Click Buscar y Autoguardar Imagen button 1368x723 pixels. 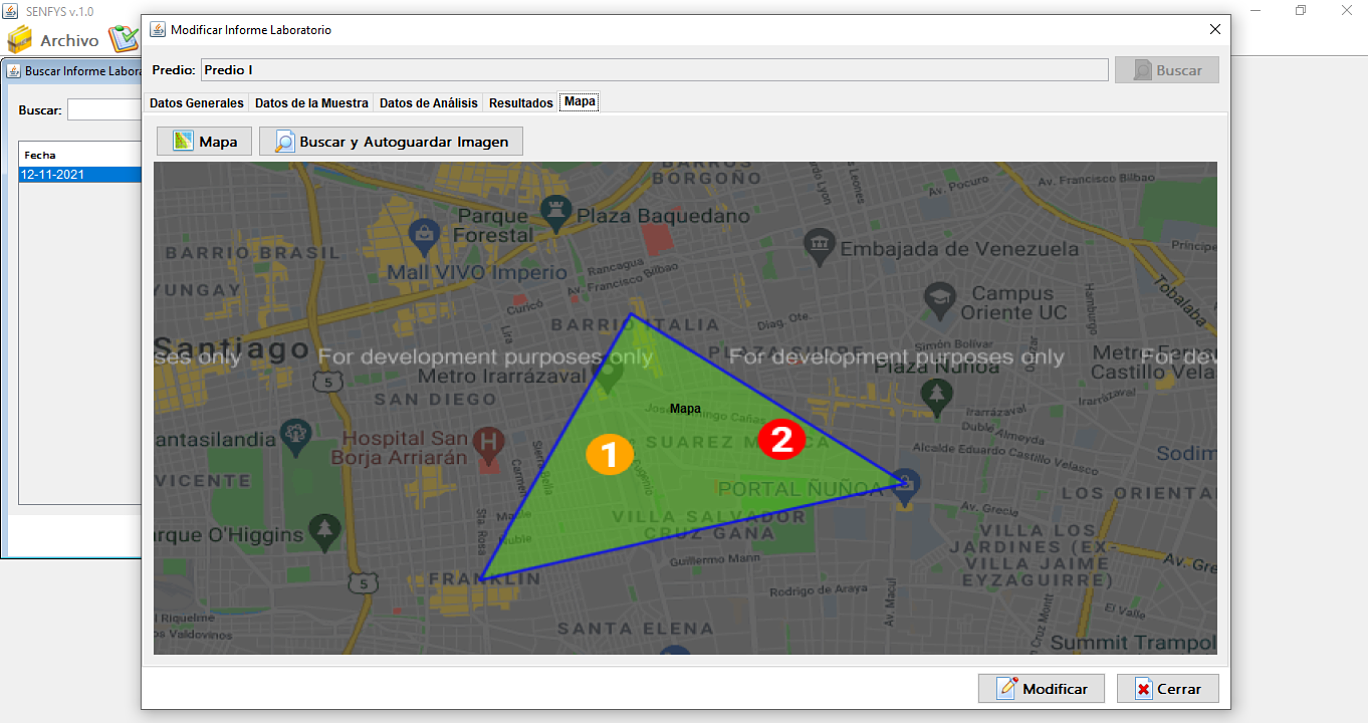tap(391, 141)
